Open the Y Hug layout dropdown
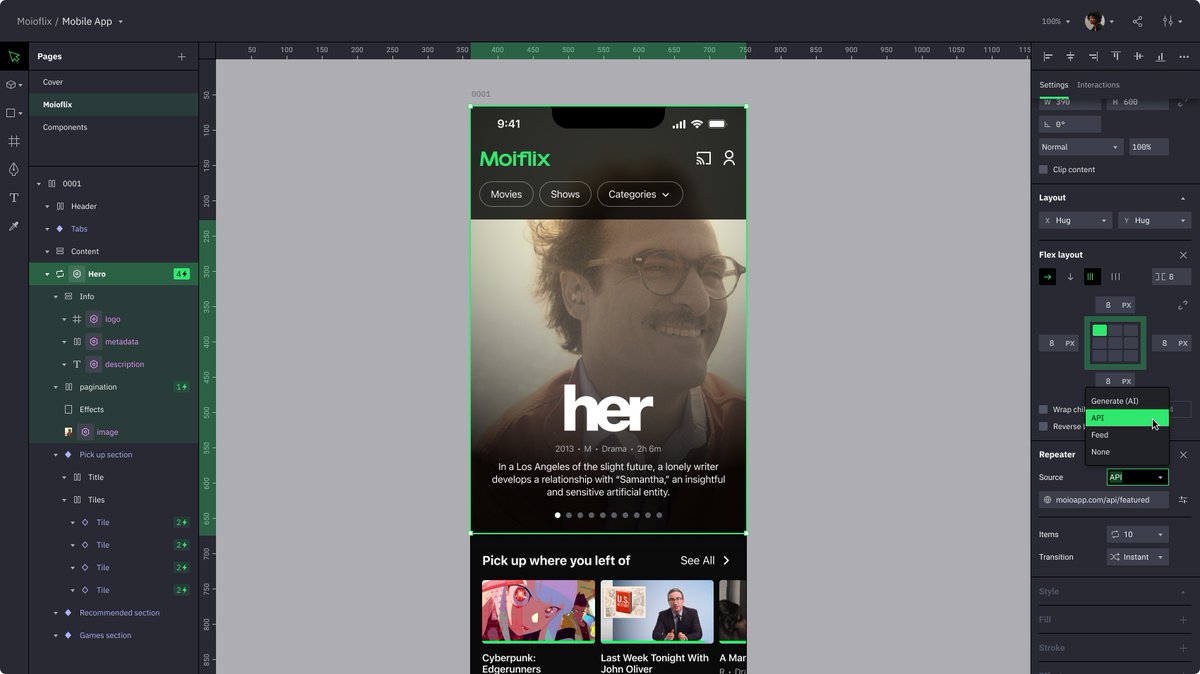The image size is (1200, 674). tap(1154, 220)
